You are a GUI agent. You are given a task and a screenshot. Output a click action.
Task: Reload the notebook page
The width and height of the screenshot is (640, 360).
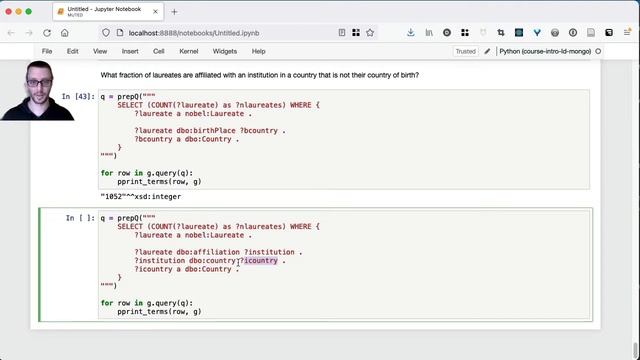point(47,33)
